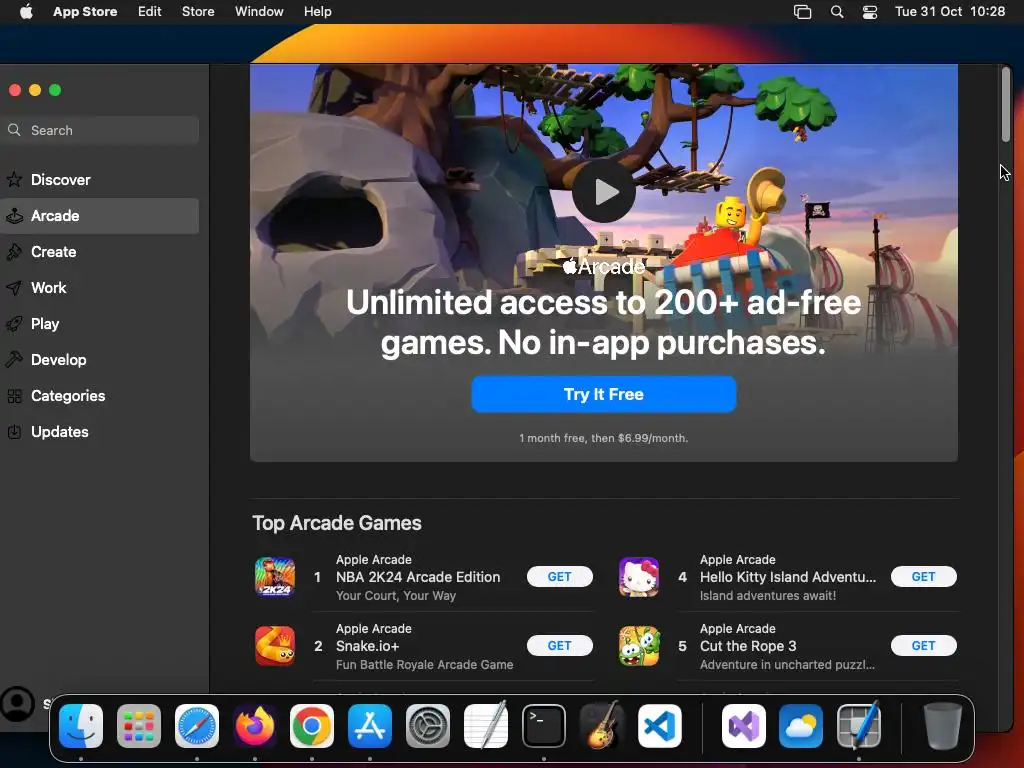Open Finder from the dock
The image size is (1024, 768).
[x=81, y=726]
